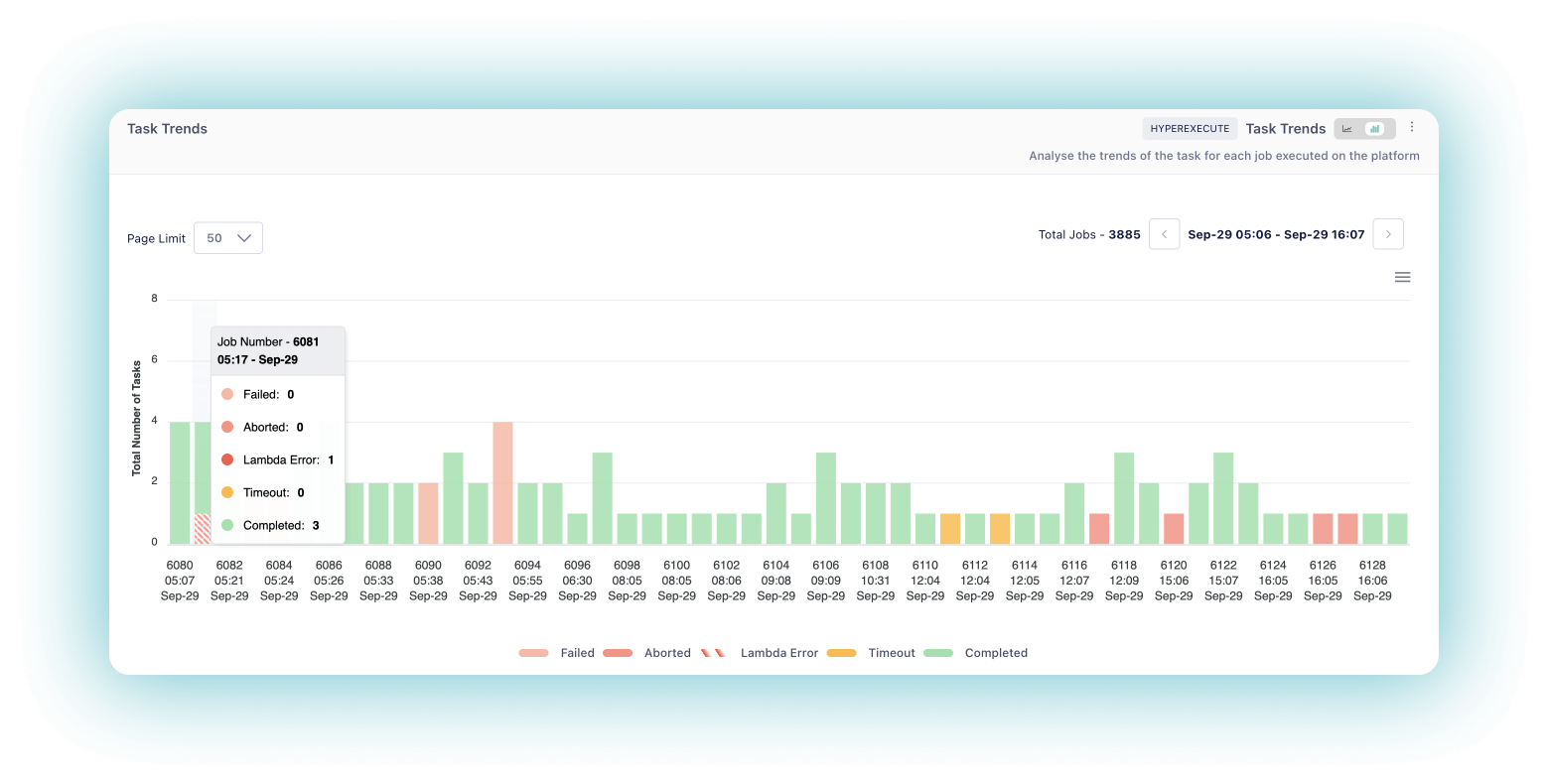Click the previous date range arrow
Viewport: 1548px width, 784px height.
pyautogui.click(x=1164, y=233)
